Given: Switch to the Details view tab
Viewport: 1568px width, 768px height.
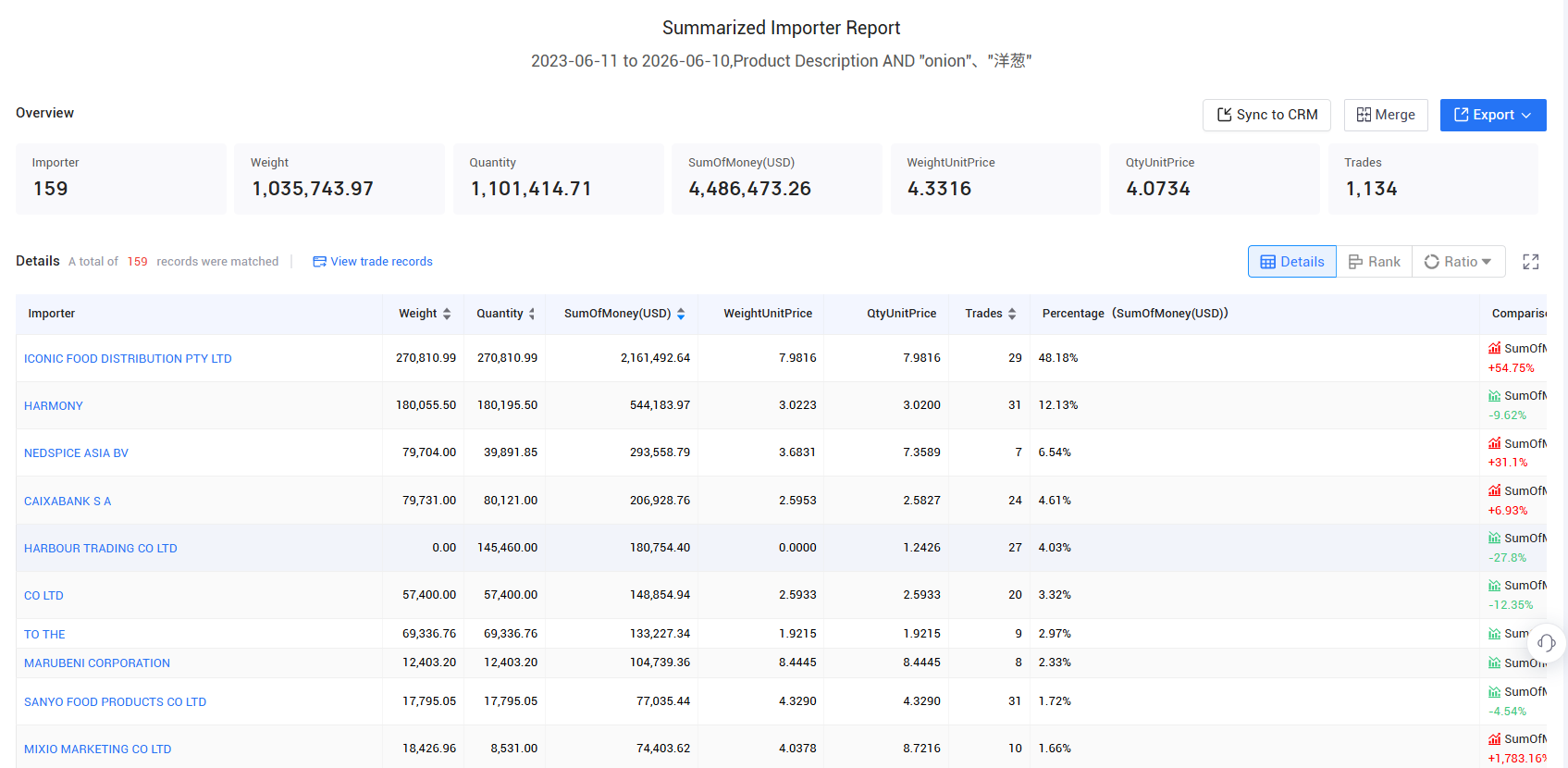Looking at the screenshot, I should point(1292,262).
